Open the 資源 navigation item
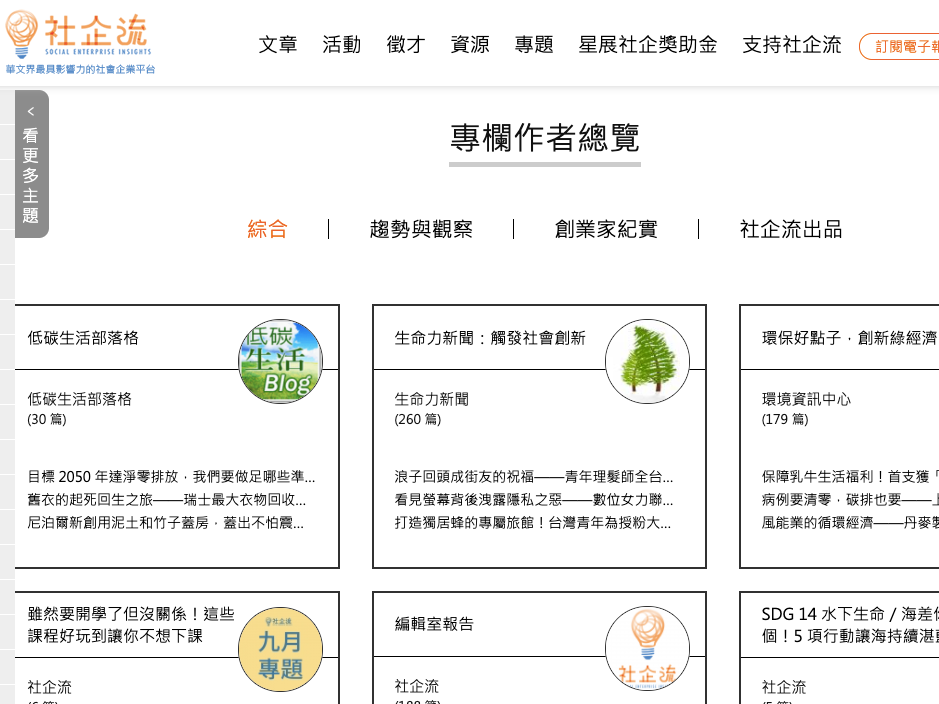The height and width of the screenshot is (704, 939). 470,45
